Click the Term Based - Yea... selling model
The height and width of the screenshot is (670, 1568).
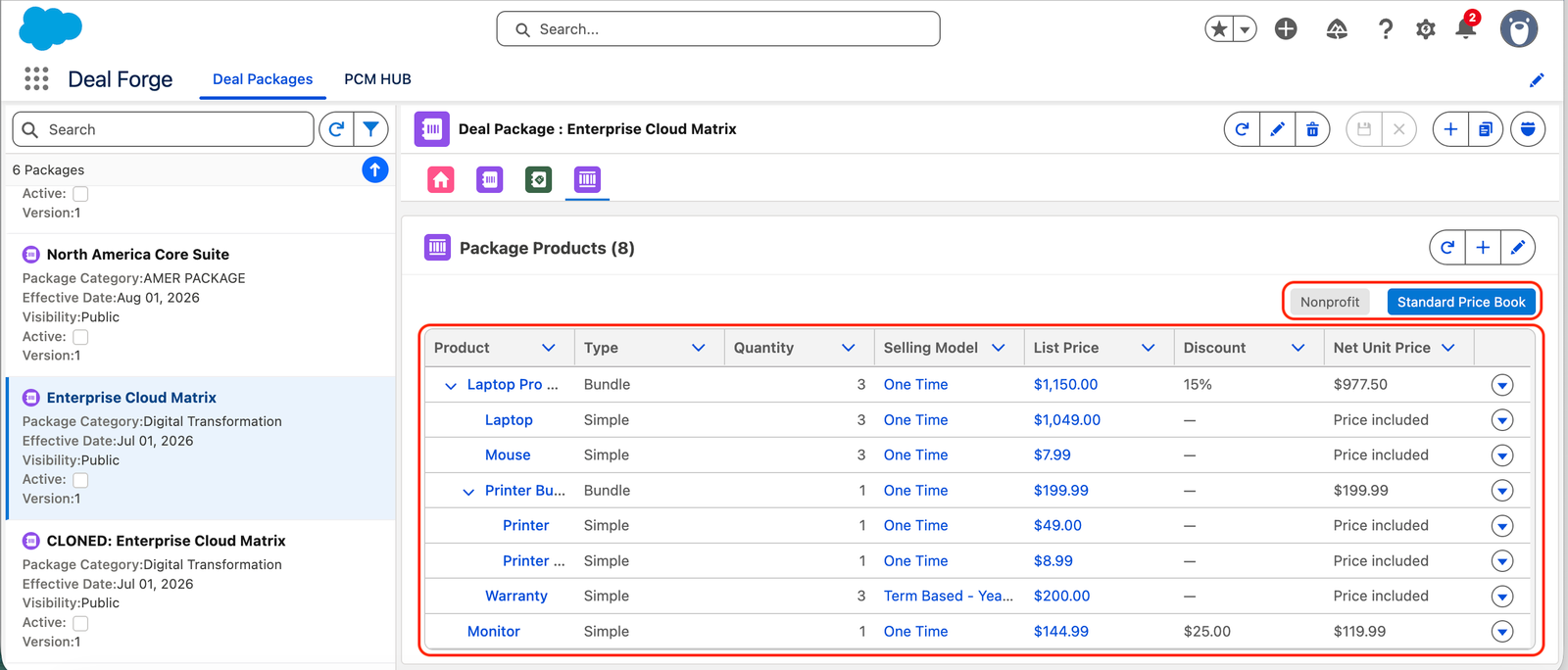(x=949, y=597)
